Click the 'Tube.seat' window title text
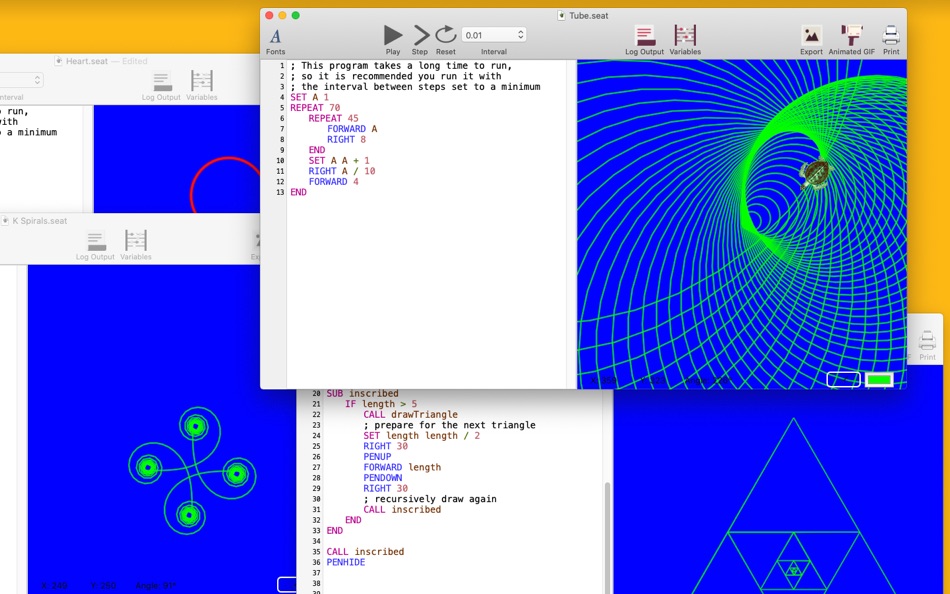Viewport: 950px width, 594px height. click(588, 16)
